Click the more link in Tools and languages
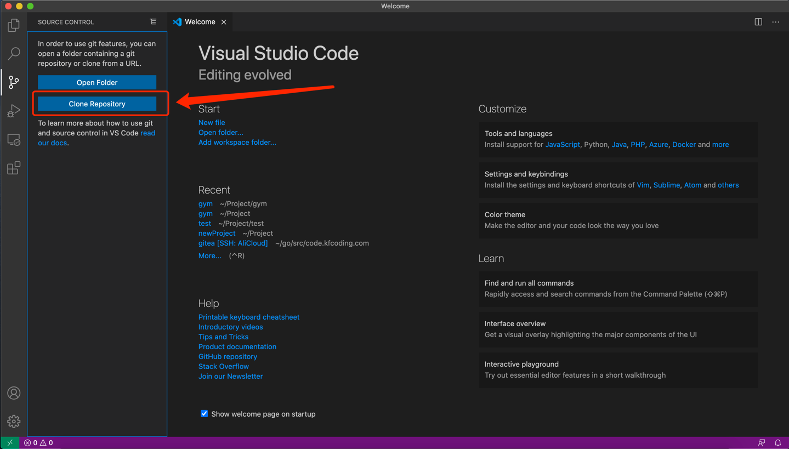This screenshot has width=789, height=449. [721, 144]
